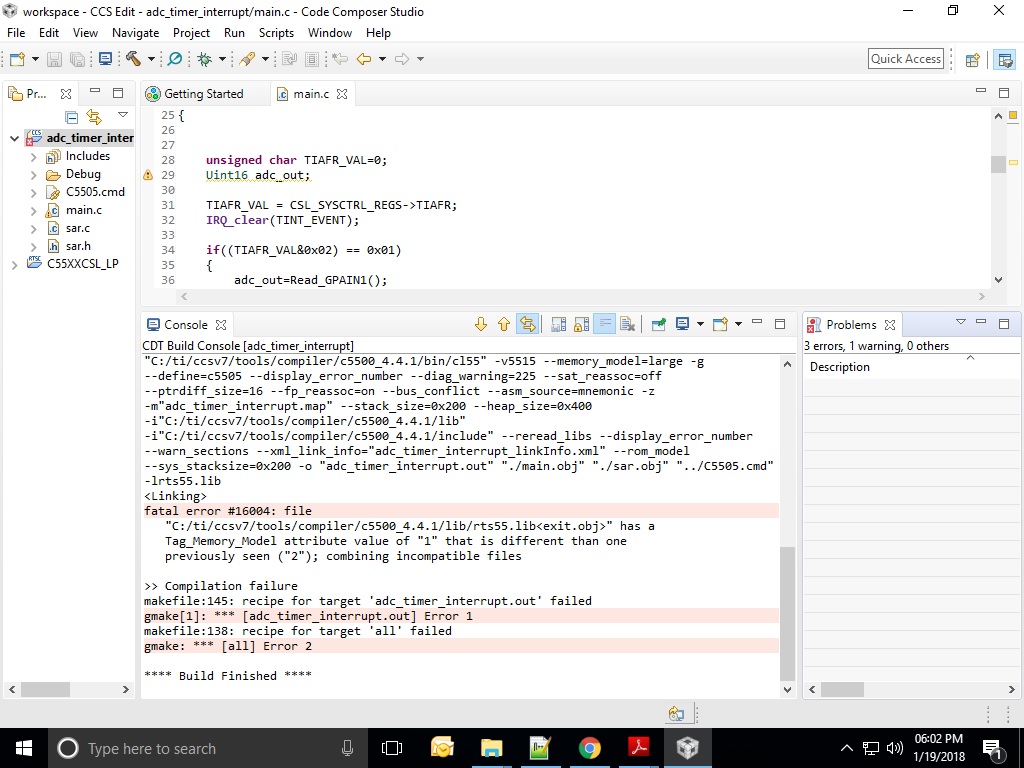Start debug with the bug icon

point(204,59)
